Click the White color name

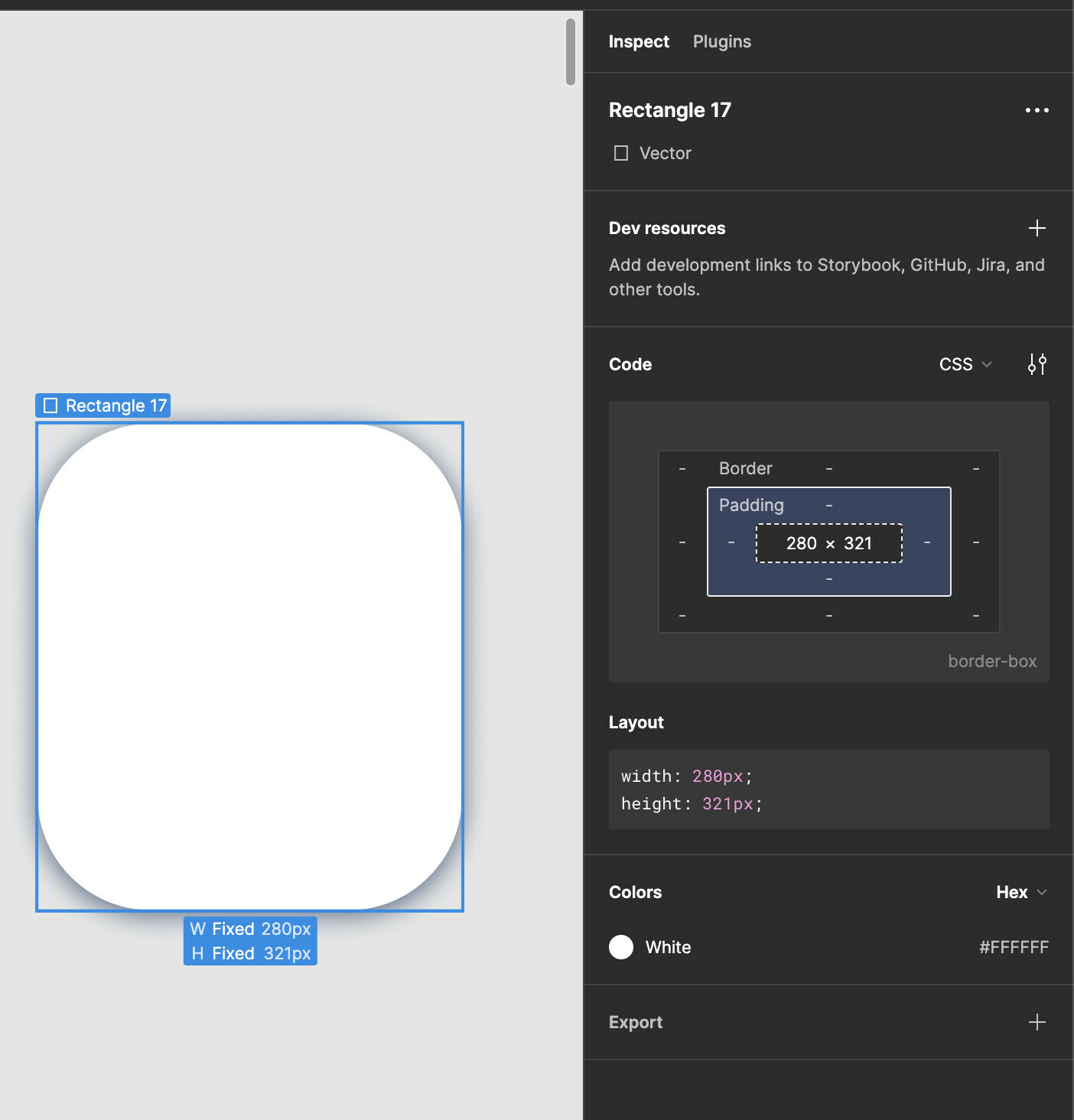[668, 947]
